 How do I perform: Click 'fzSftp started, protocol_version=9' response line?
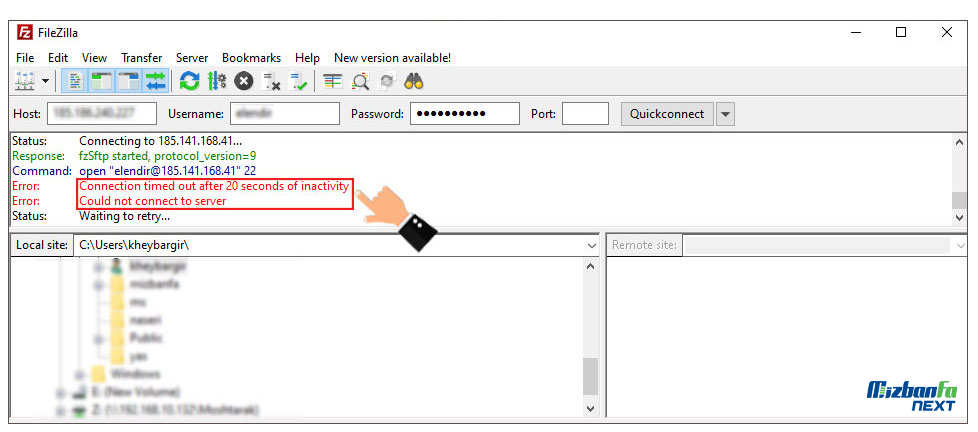(168, 156)
